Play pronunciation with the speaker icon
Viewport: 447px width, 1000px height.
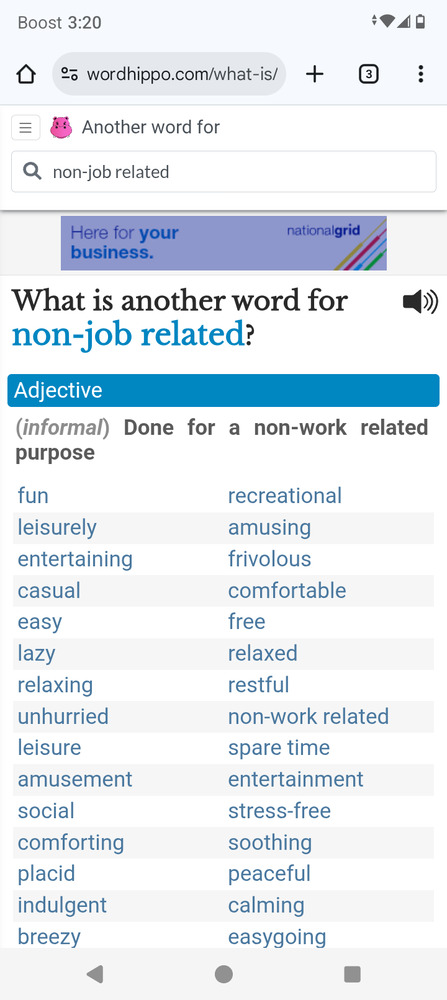tap(420, 302)
